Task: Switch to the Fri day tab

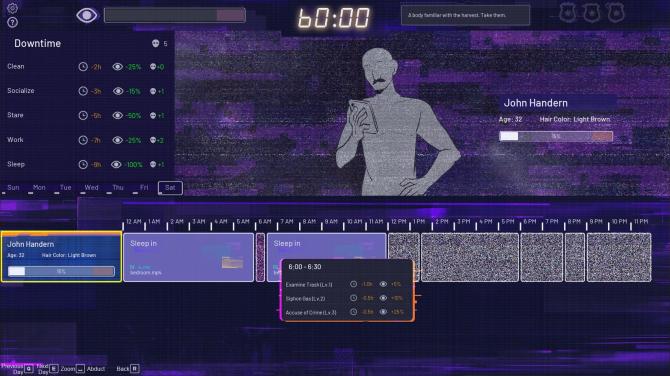Action: click(x=144, y=188)
